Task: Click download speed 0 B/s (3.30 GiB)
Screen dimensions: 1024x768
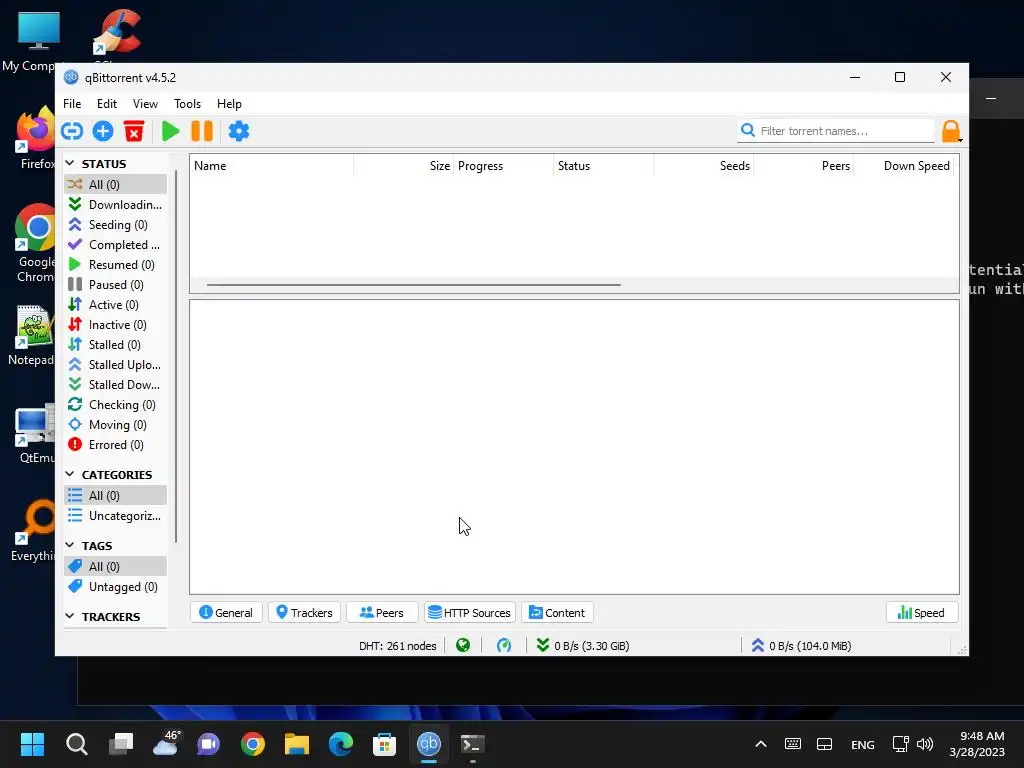Action: 583,646
